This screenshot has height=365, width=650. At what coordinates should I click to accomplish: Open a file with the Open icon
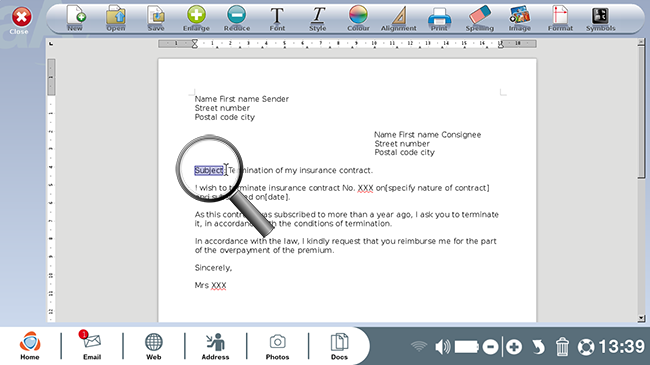point(116,18)
